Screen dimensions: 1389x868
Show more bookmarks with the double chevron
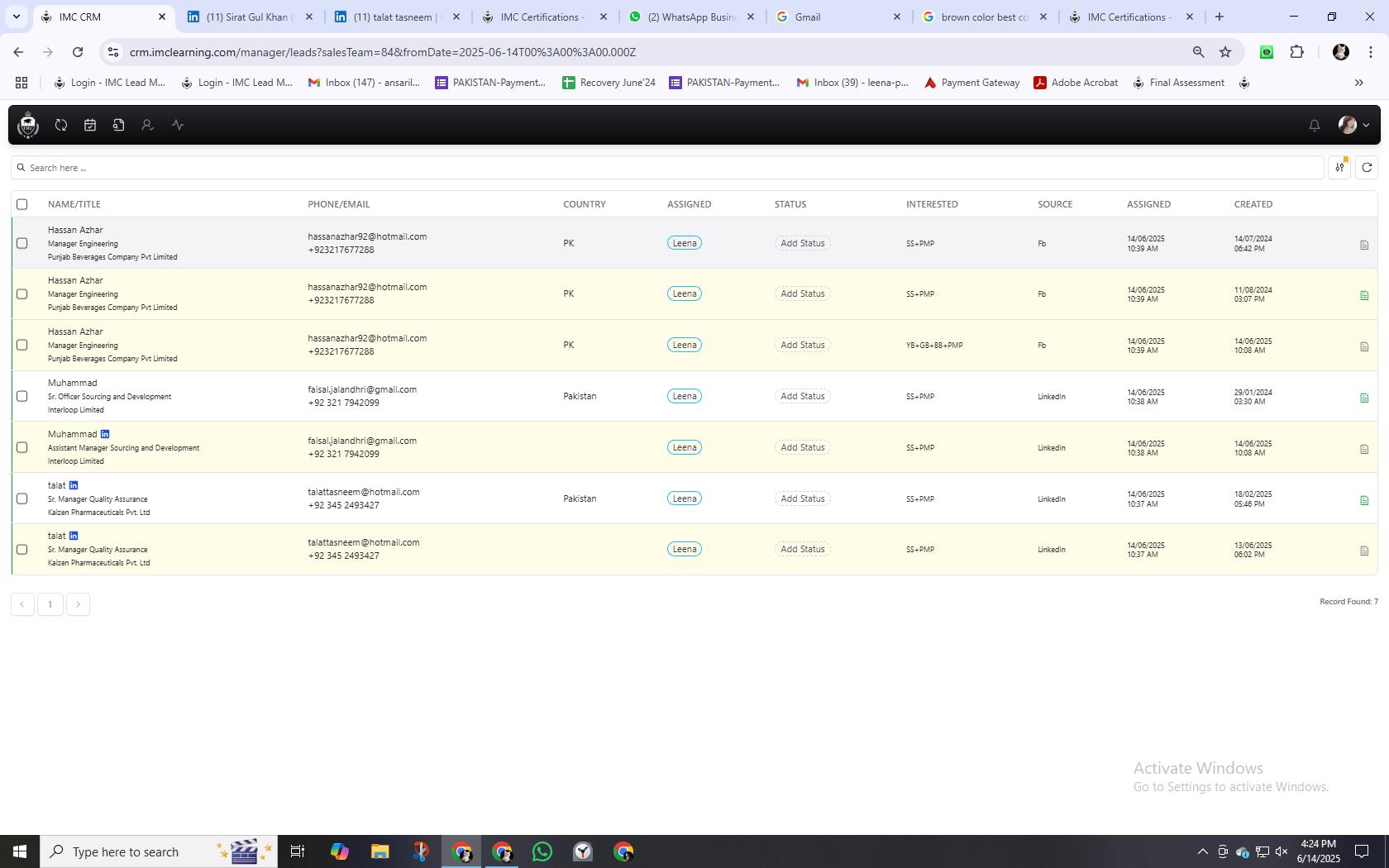pyautogui.click(x=1358, y=83)
